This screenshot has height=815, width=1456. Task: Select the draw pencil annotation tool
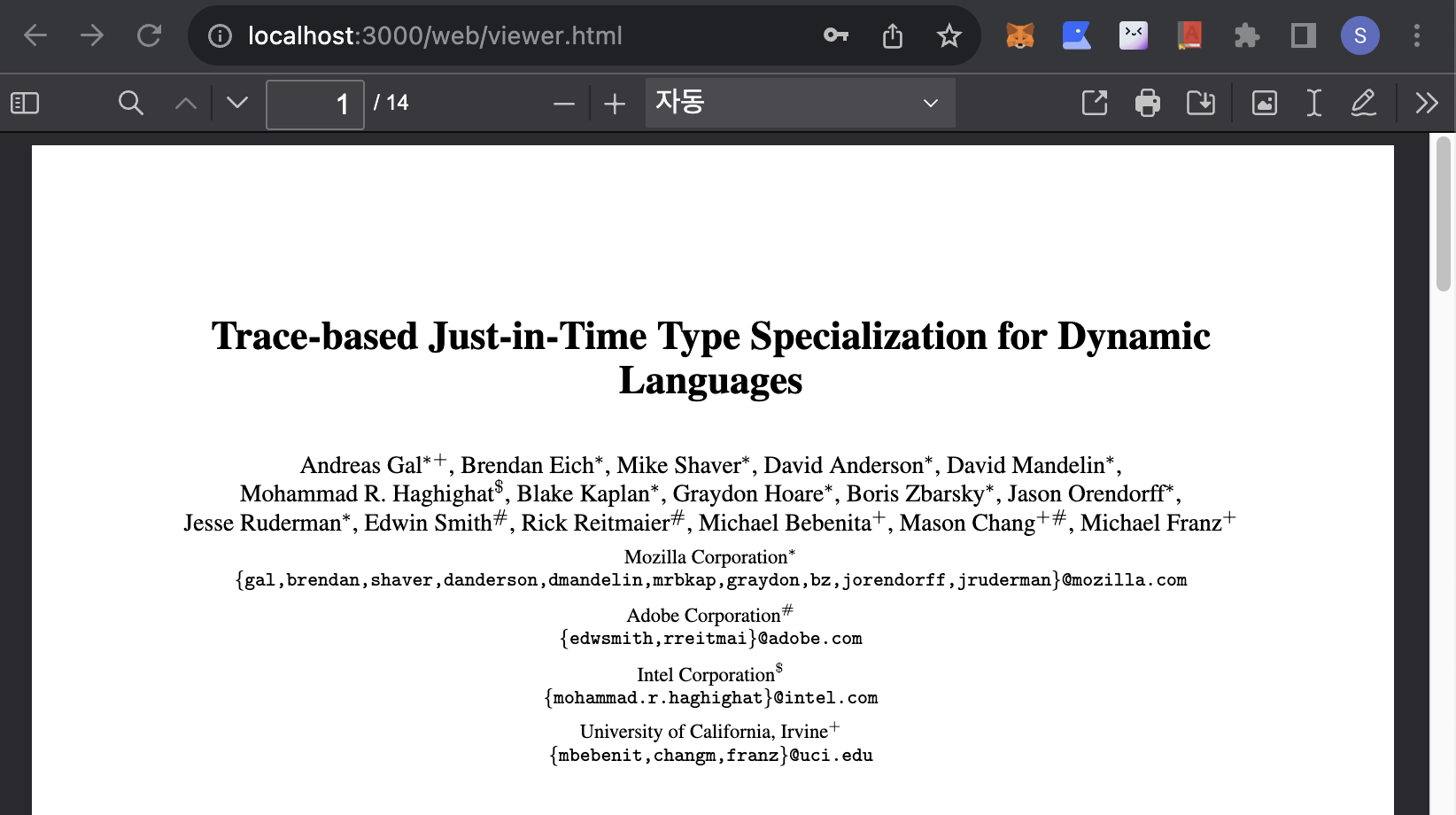1363,103
